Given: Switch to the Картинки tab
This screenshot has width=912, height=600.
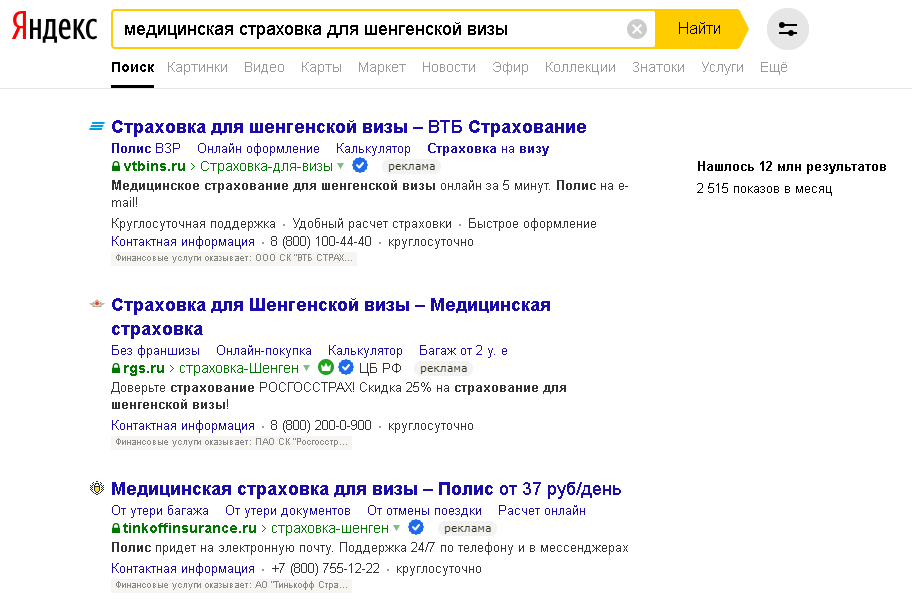Looking at the screenshot, I should (x=197, y=67).
